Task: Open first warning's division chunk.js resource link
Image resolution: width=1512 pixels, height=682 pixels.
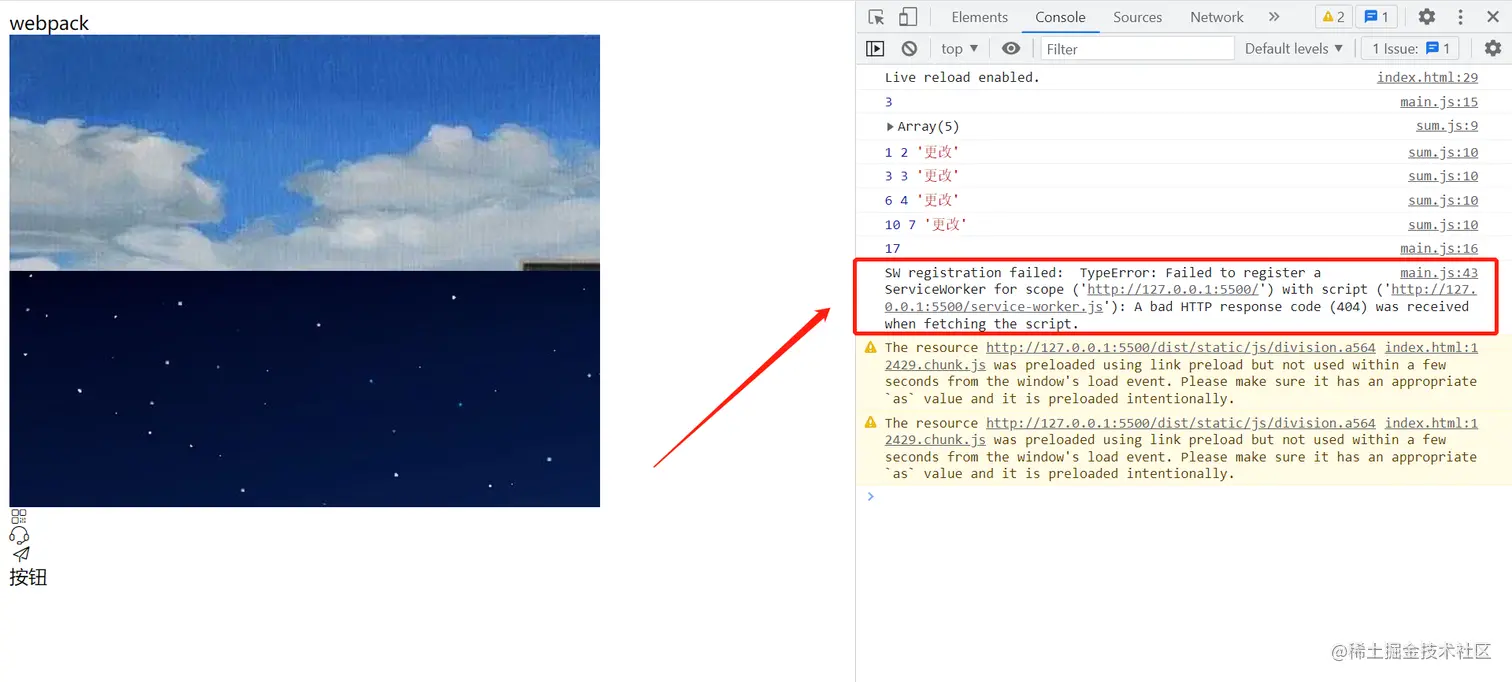Action: 1180,348
